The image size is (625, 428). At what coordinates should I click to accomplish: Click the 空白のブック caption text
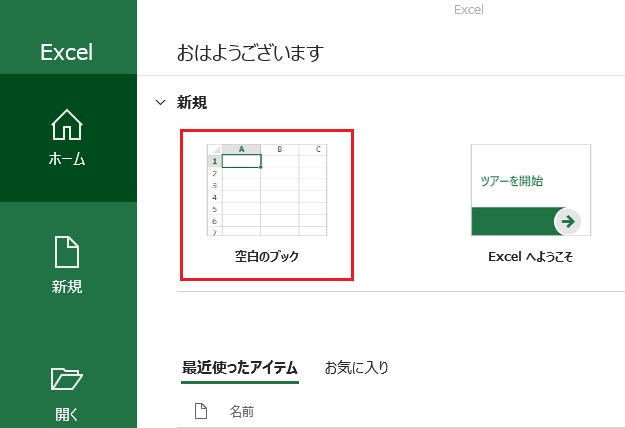click(267, 256)
